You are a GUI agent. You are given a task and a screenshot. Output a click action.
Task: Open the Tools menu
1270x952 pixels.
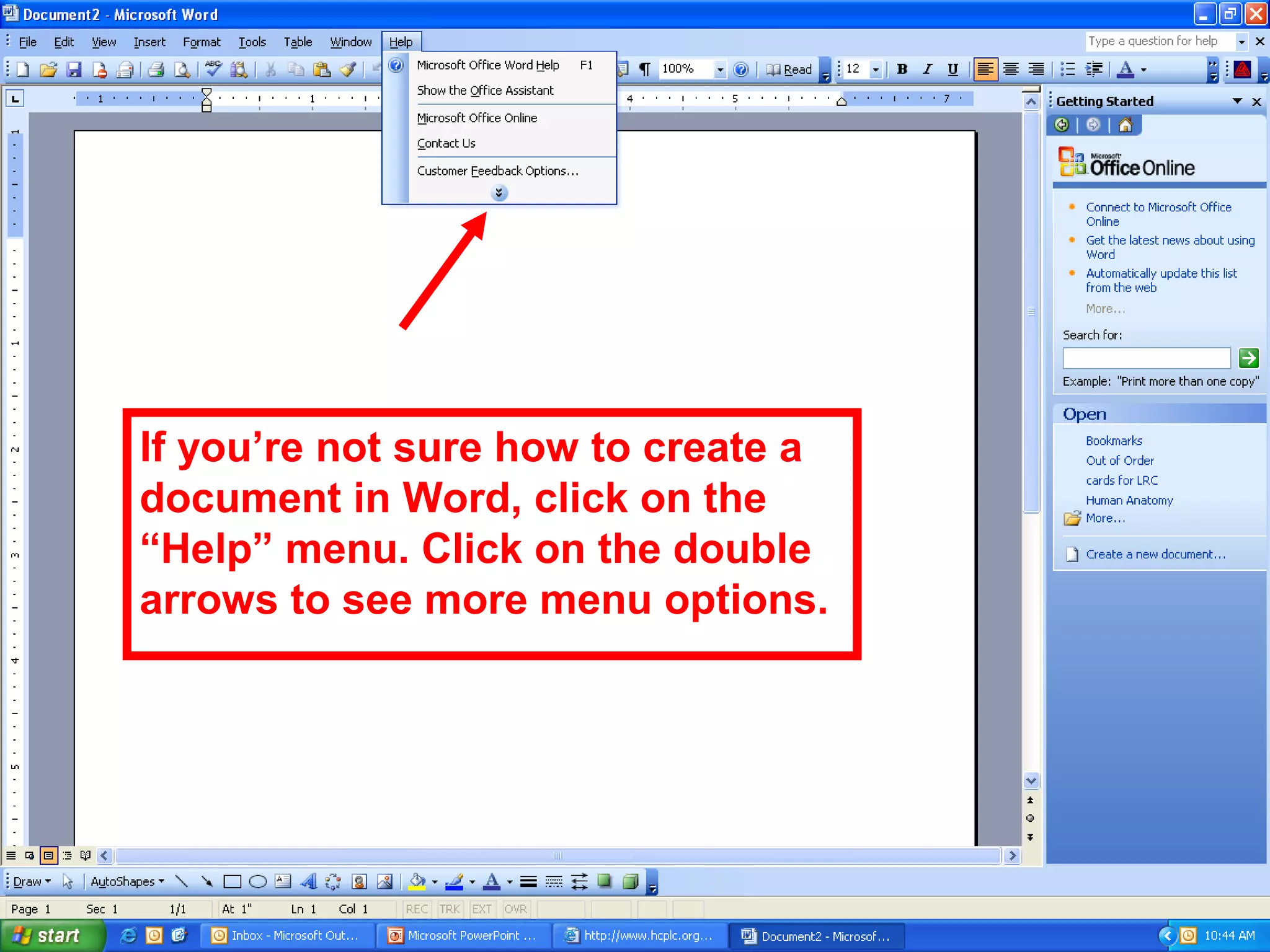(252, 42)
